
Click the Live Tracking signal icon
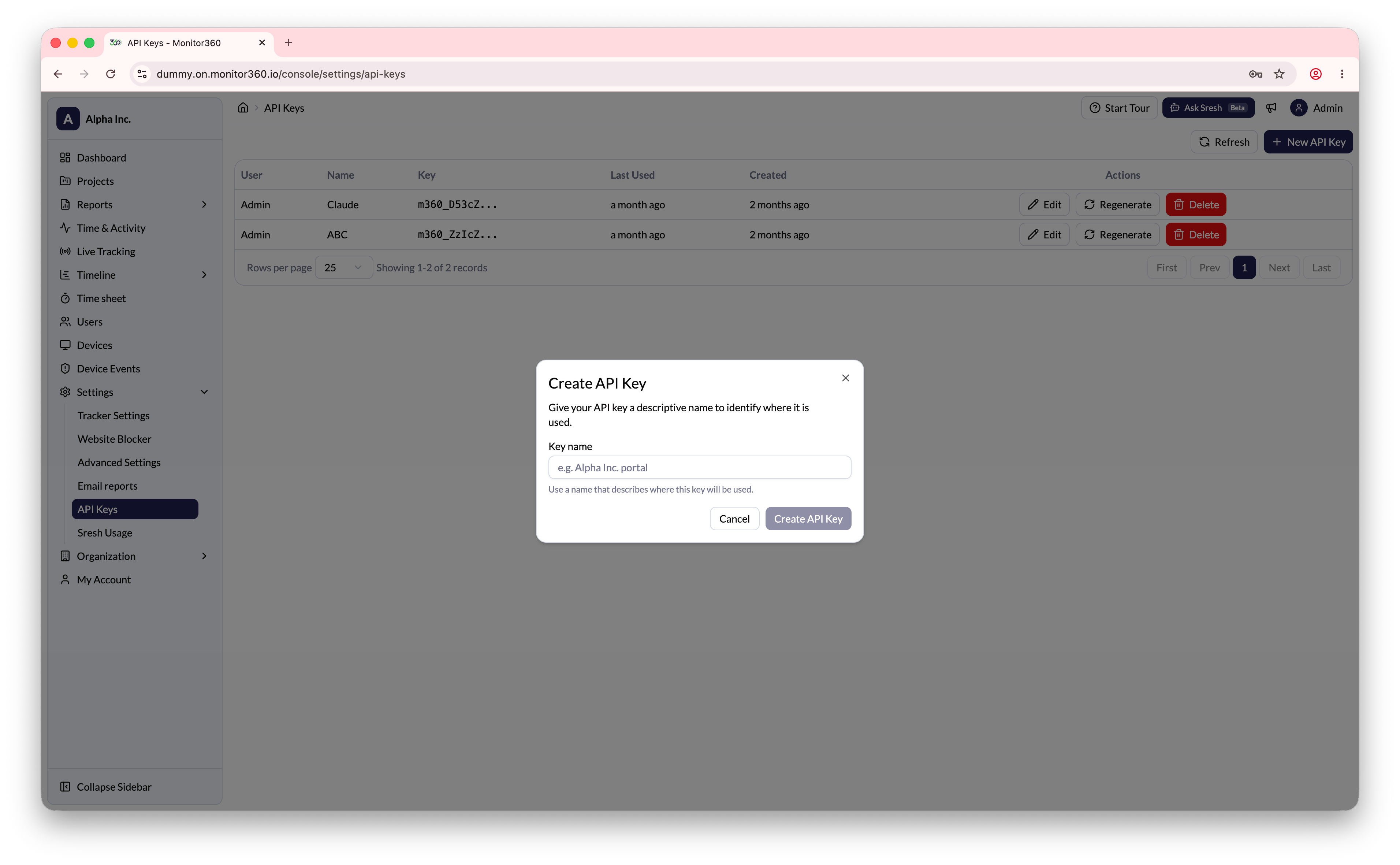pos(65,251)
